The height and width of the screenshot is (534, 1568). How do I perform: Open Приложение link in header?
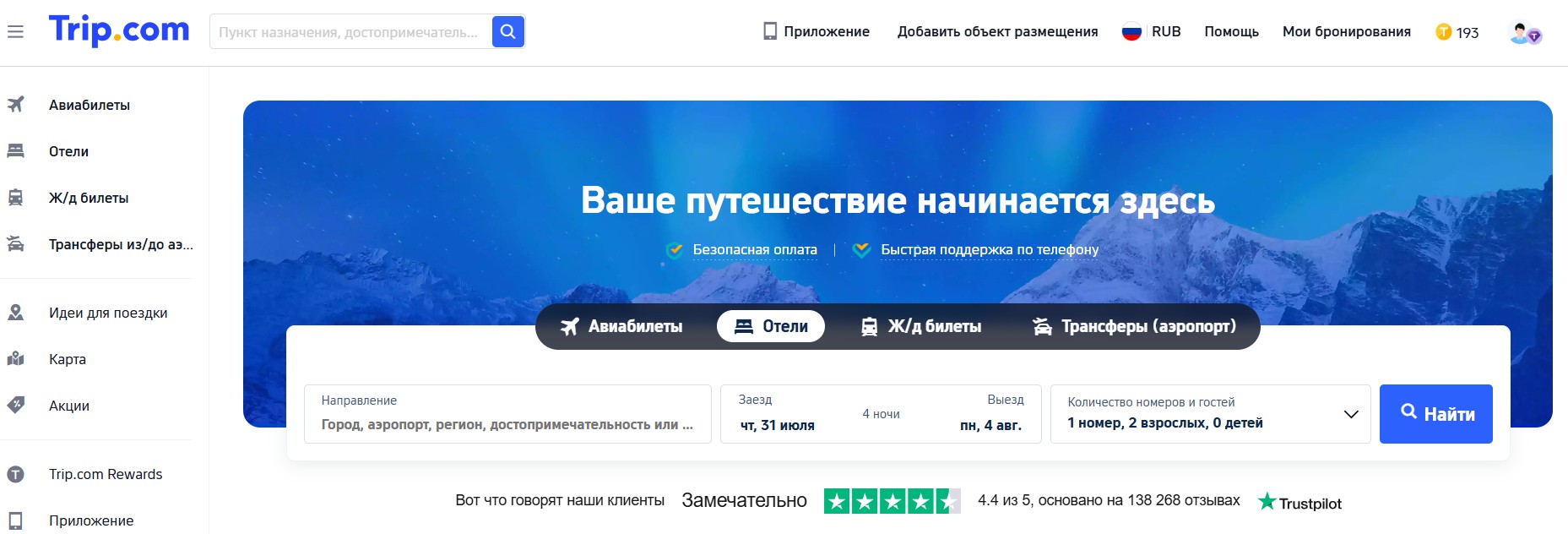(x=827, y=31)
